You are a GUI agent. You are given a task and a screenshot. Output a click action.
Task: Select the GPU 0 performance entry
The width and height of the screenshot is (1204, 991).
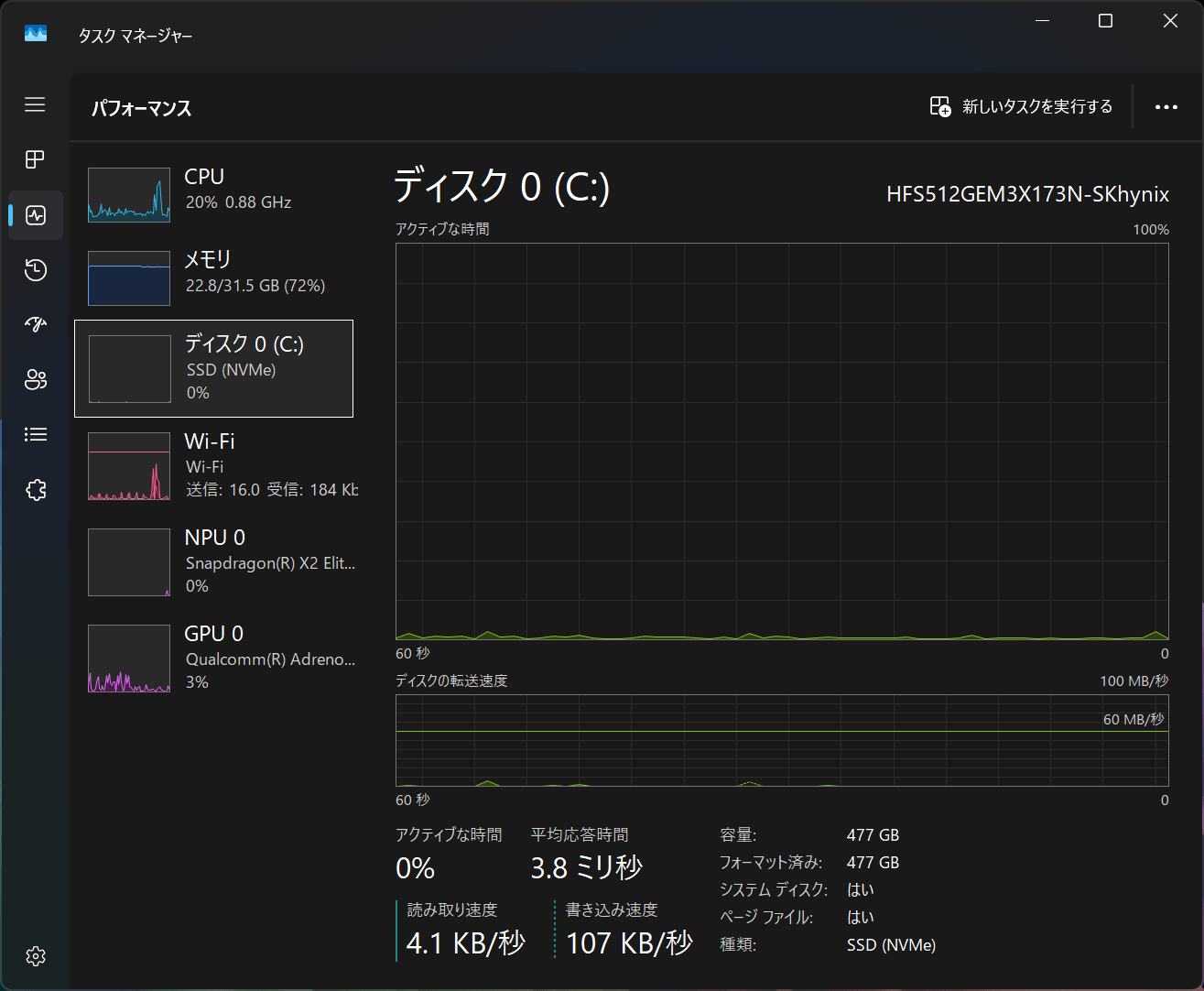[x=213, y=658]
